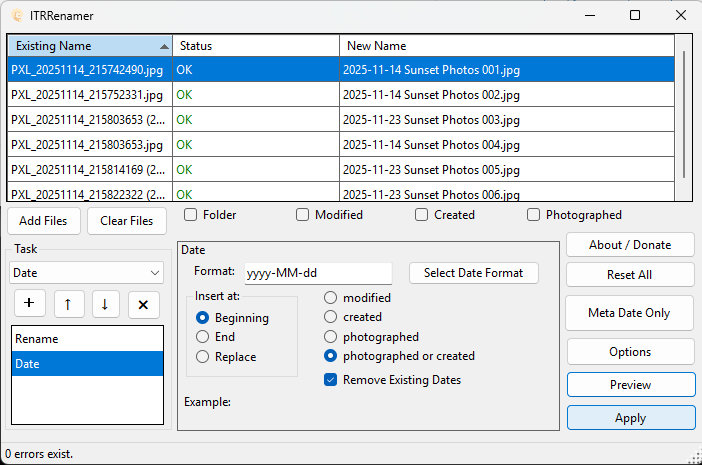Click the plus icon to add task
This screenshot has width=702, height=465.
[28, 304]
